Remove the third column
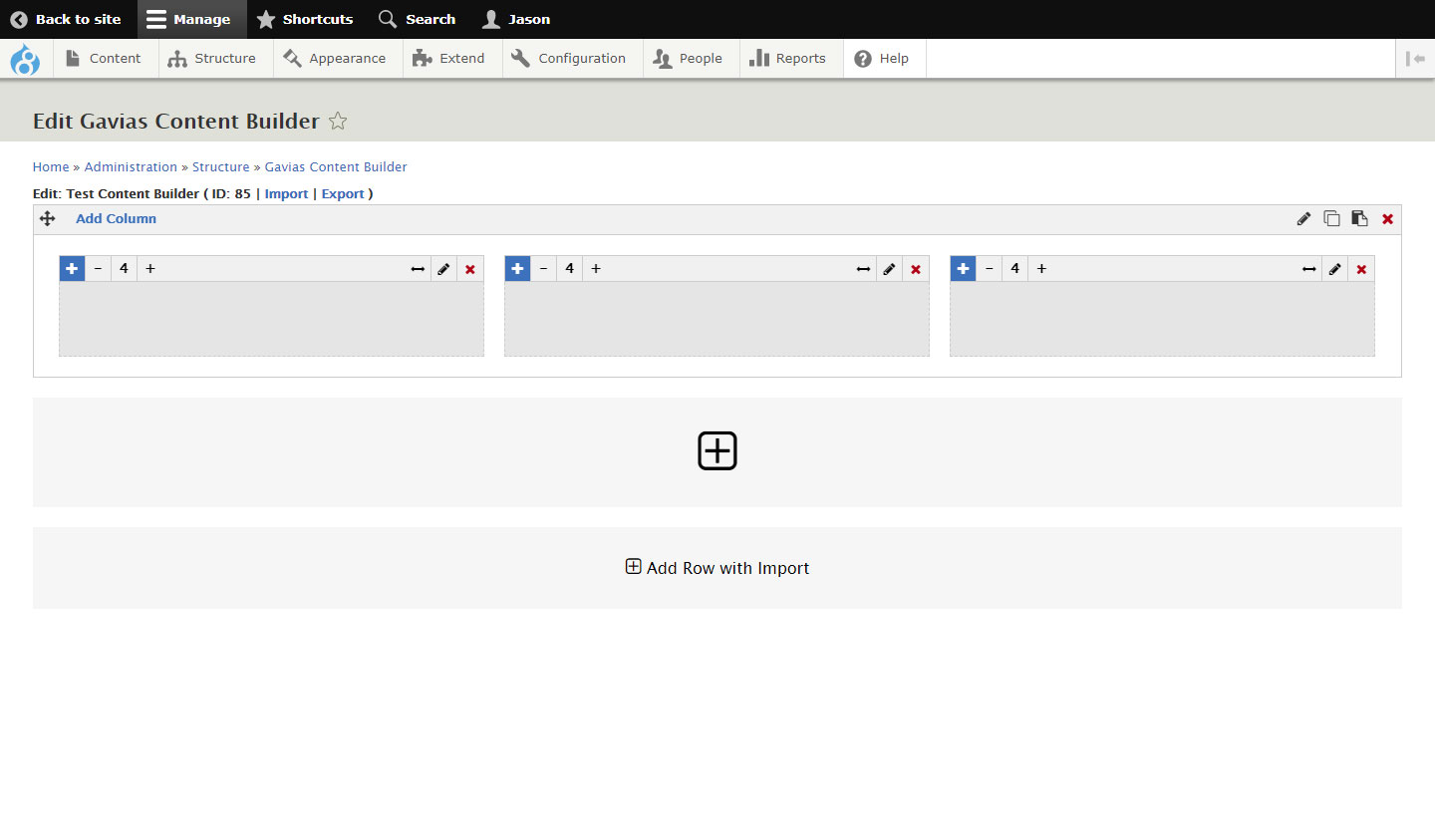Screen dimensions: 1435x840 tap(1361, 269)
